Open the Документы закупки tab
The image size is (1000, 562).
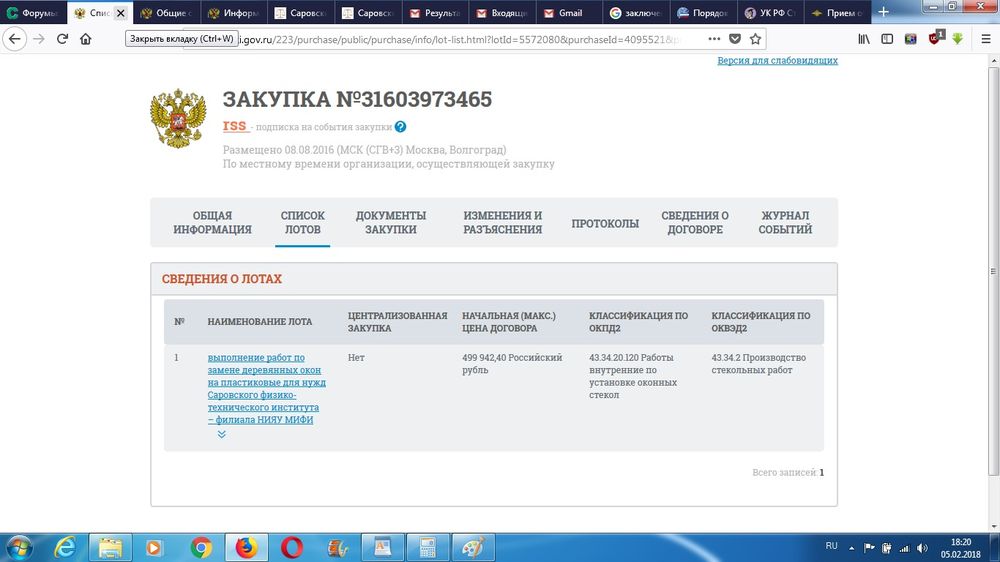[391, 222]
